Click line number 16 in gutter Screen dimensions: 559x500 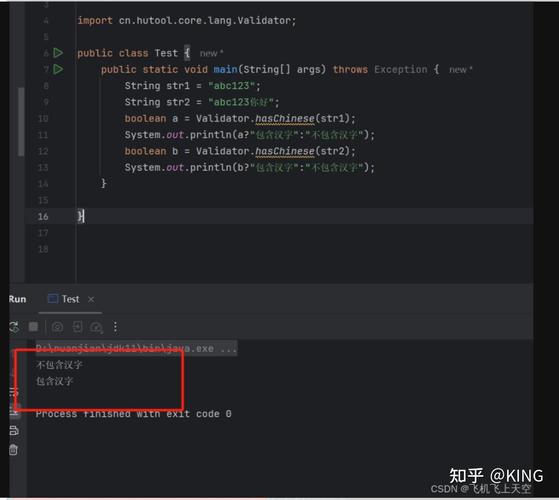43,216
